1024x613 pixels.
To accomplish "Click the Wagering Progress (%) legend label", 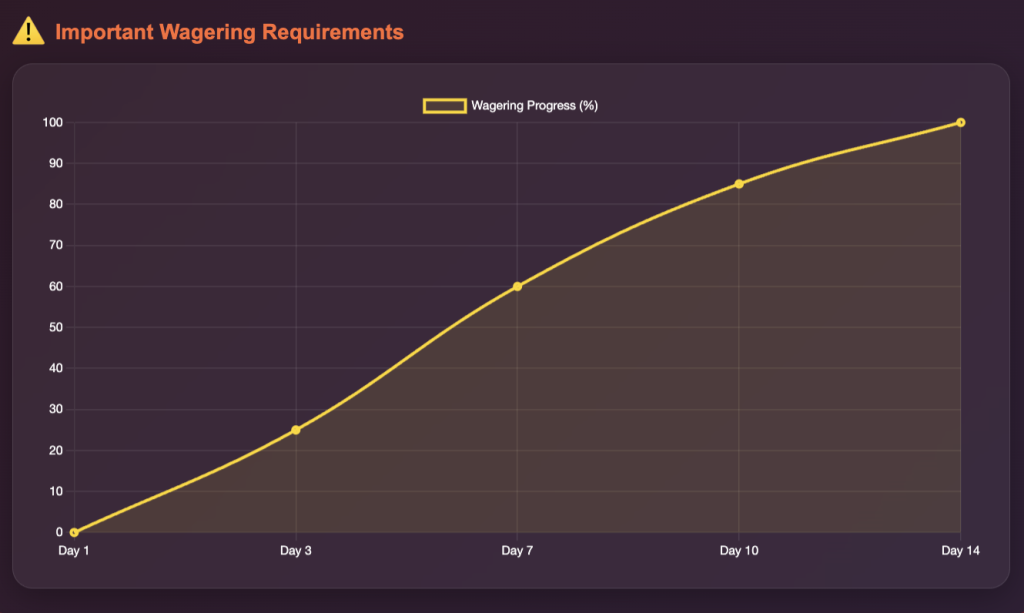I will coord(534,106).
